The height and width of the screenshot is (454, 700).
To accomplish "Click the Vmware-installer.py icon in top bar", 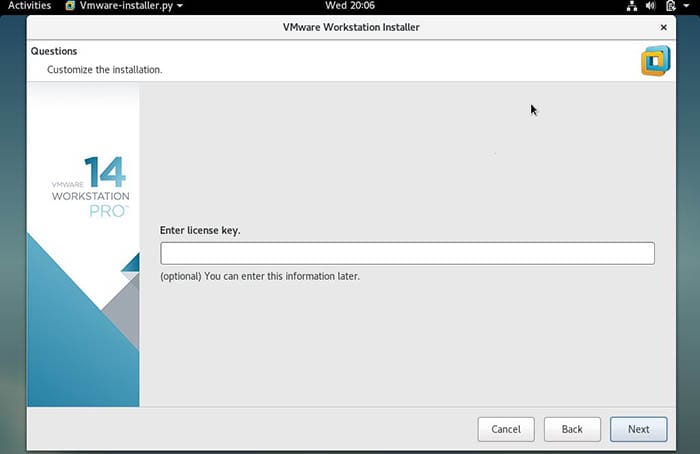I will (x=70, y=6).
